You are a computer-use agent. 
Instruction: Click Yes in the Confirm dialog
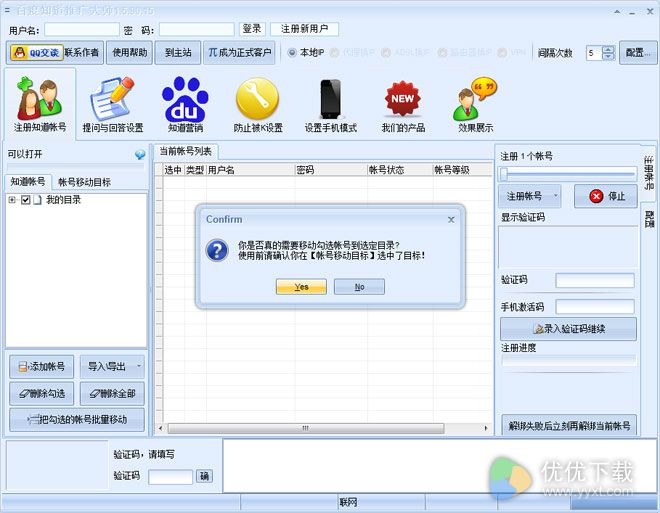pyautogui.click(x=301, y=287)
